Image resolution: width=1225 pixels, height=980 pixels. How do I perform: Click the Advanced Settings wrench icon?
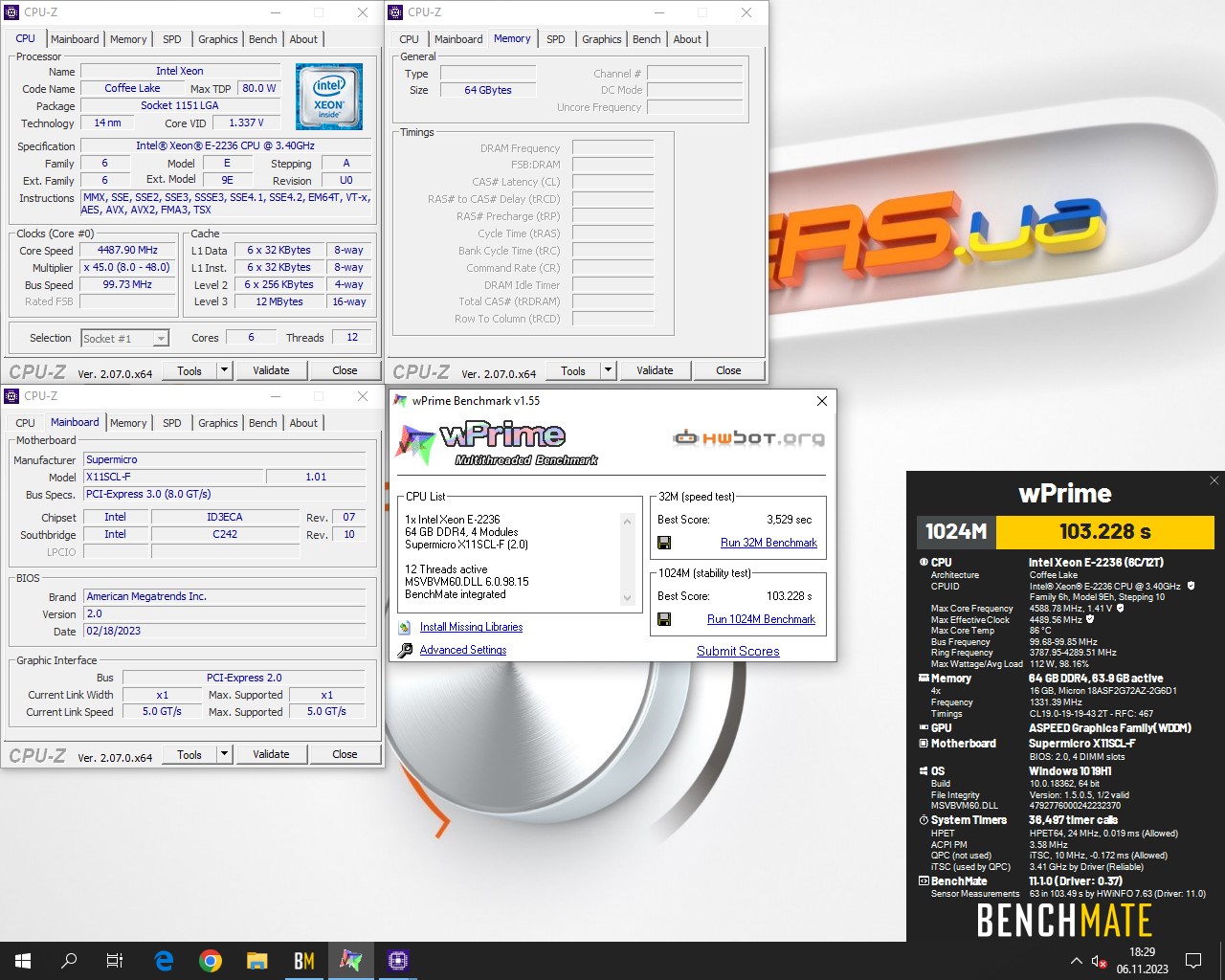coord(405,650)
